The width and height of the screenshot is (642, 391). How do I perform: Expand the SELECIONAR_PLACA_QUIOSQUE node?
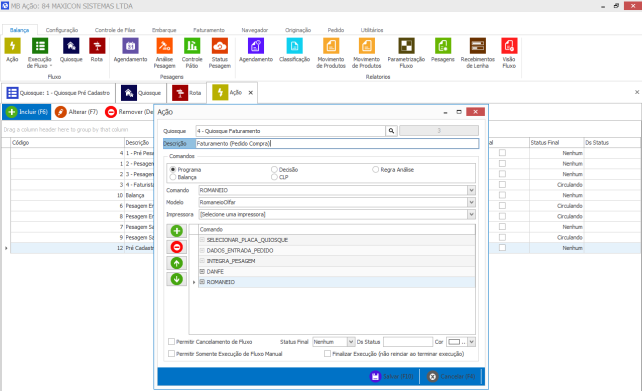[x=202, y=240]
